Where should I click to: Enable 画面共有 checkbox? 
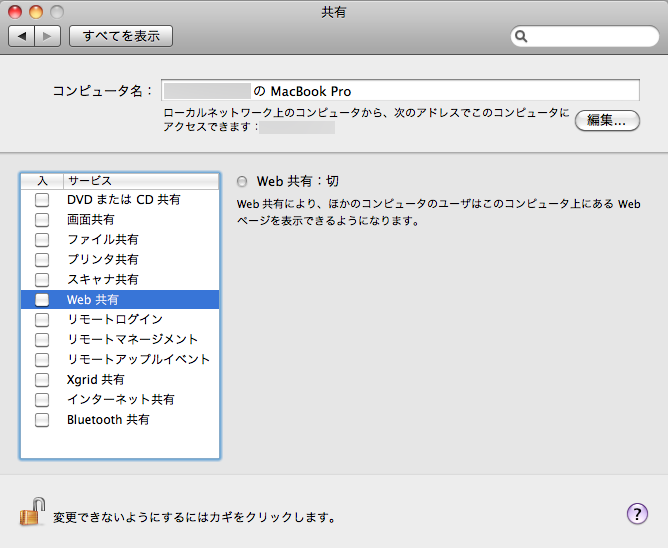click(42, 219)
